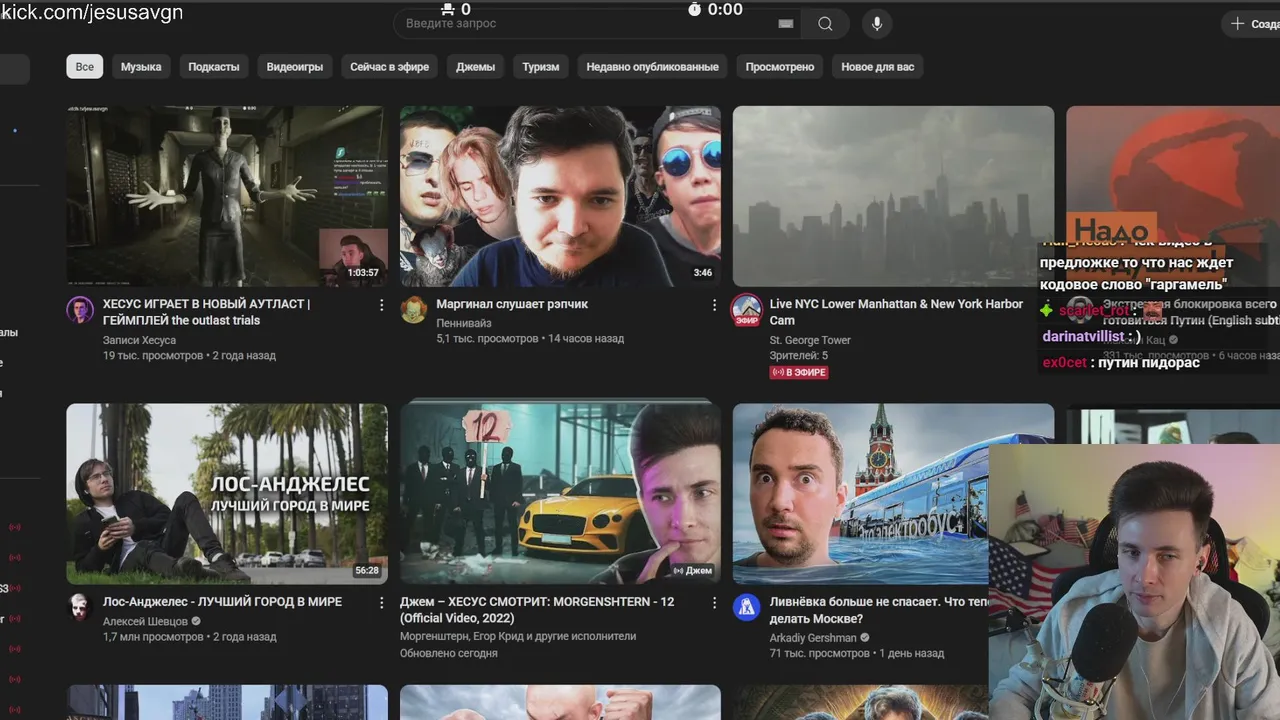Click the В ЭФИРЕ live badge
This screenshot has width=1280, height=720.
pyautogui.click(x=798, y=372)
